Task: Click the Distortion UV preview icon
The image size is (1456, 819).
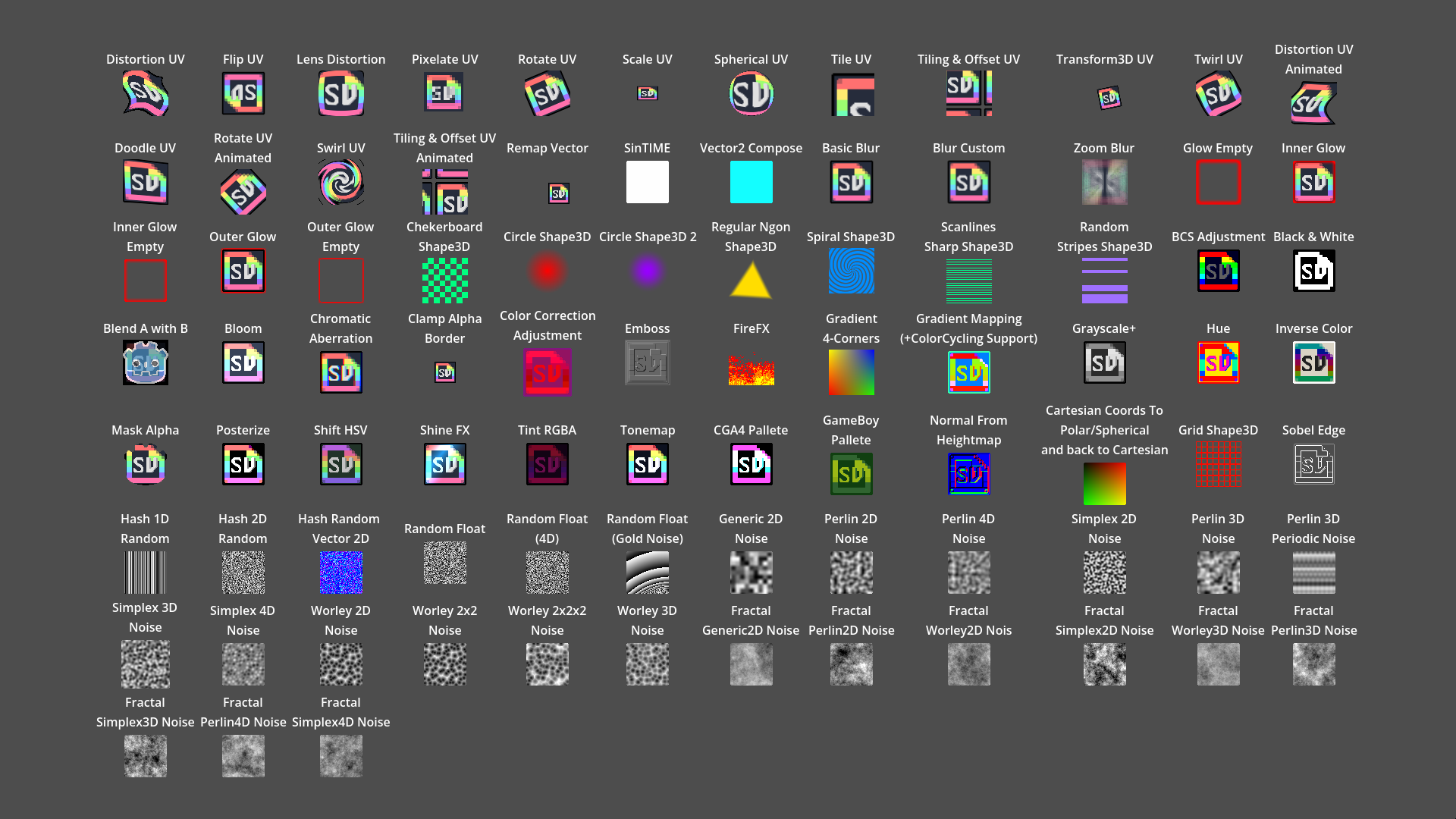Action: tap(145, 93)
